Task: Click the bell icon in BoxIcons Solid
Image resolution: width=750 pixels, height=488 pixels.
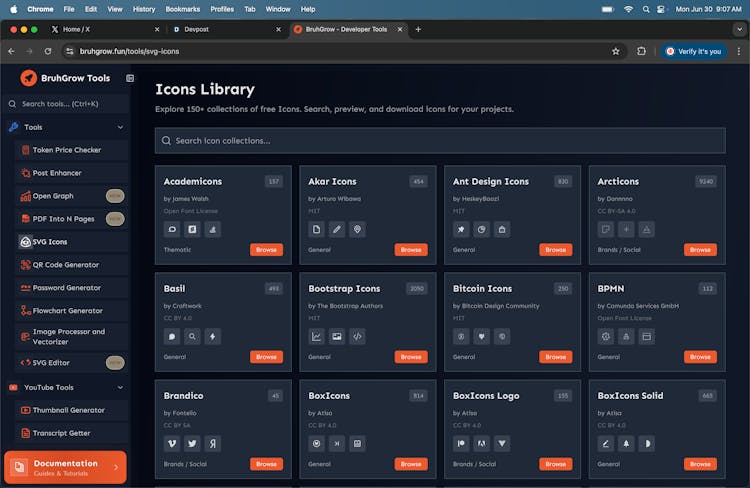Action: [x=626, y=443]
